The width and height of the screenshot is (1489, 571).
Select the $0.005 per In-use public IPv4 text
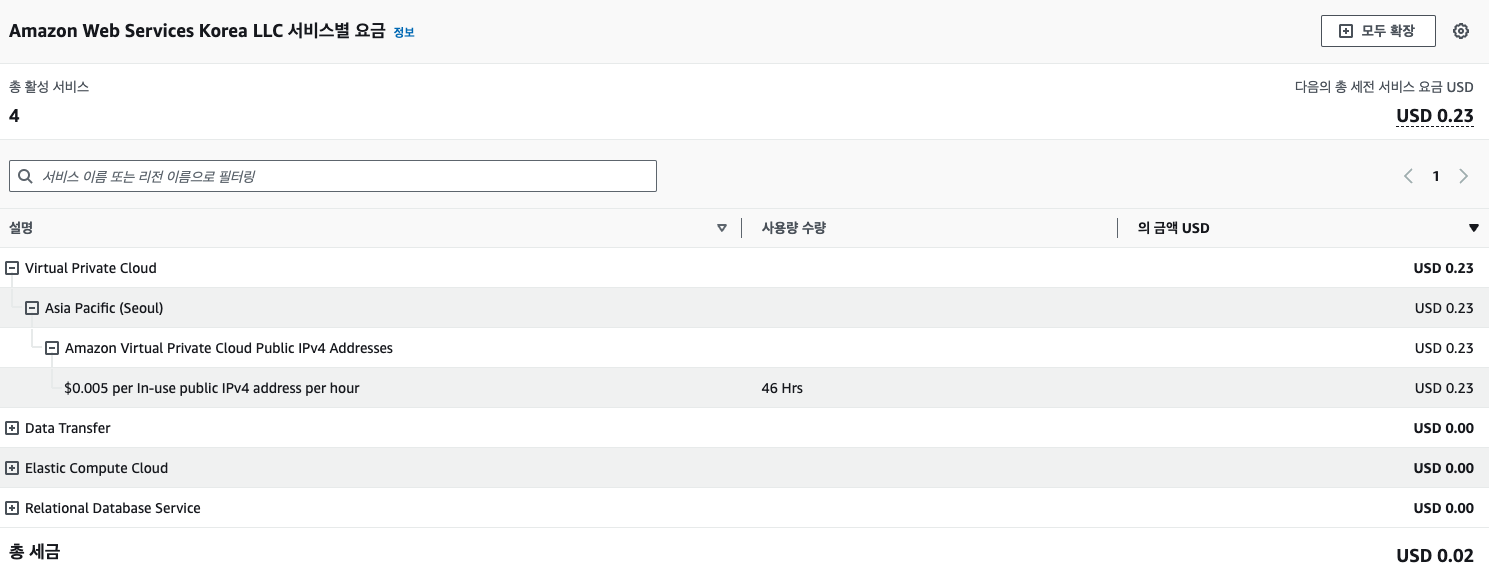211,388
